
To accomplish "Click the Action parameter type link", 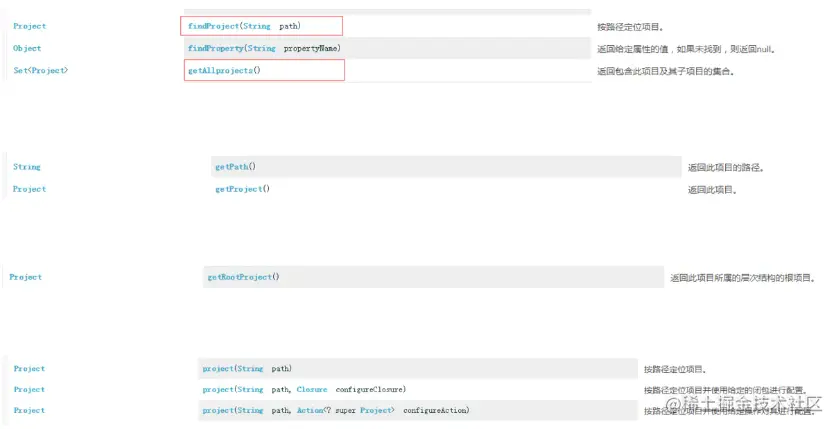I will pos(311,410).
